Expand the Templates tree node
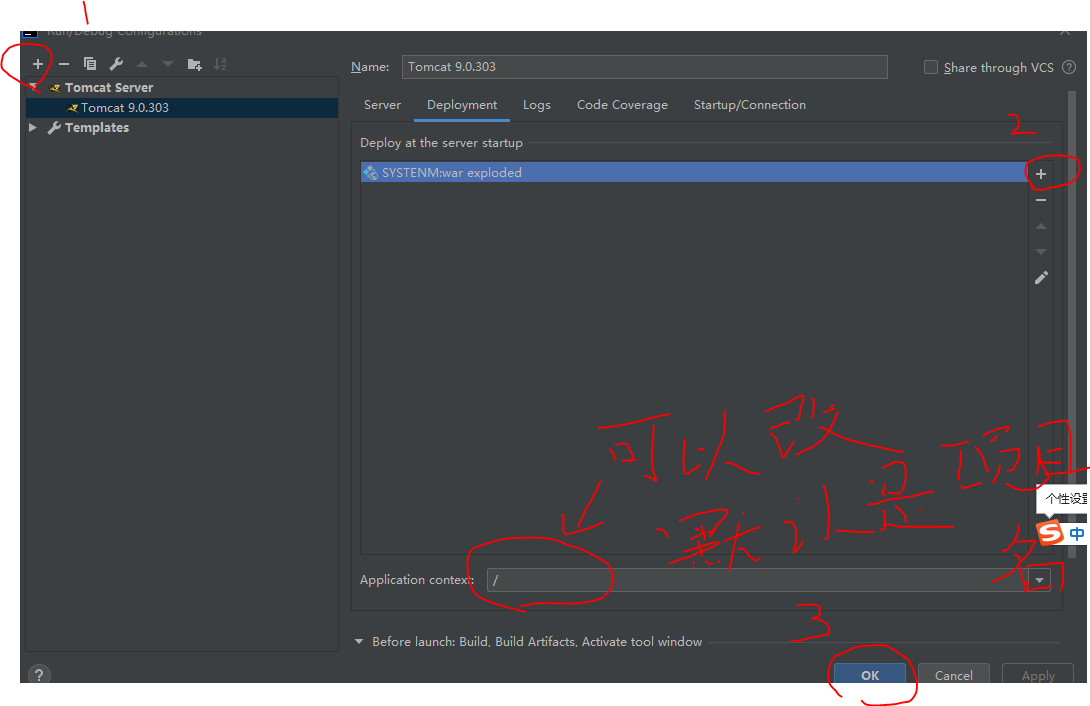Image resolution: width=1090 pixels, height=706 pixels. (x=33, y=128)
